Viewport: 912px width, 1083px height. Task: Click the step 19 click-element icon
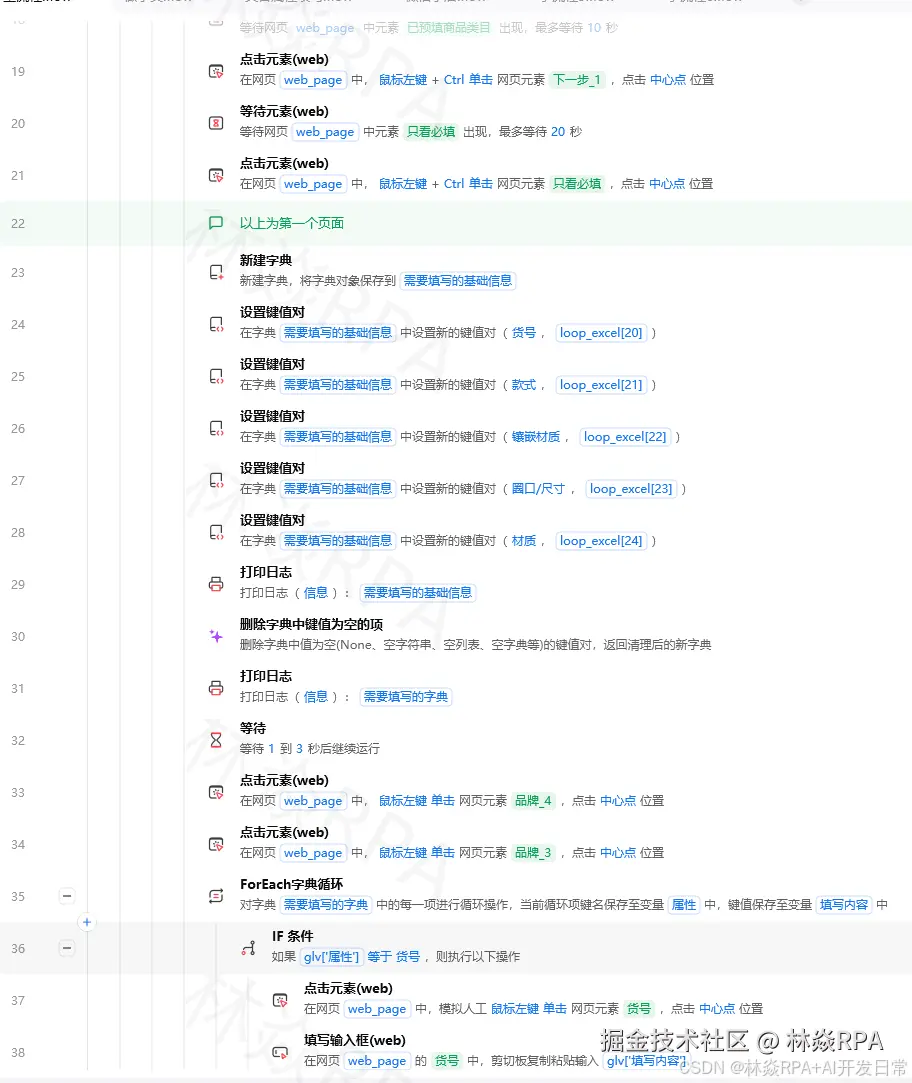[x=216, y=71]
